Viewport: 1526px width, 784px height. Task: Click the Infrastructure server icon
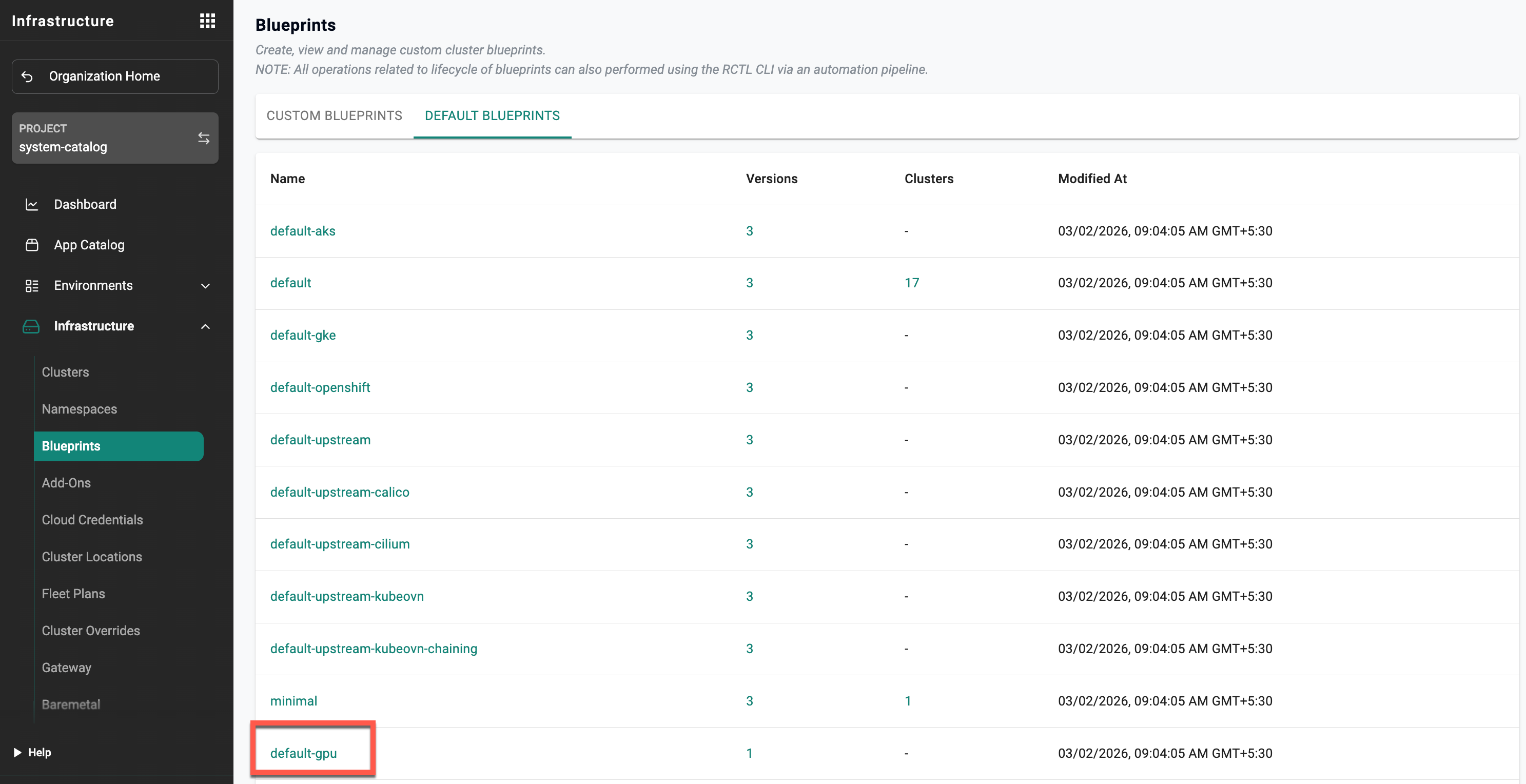pos(31,326)
